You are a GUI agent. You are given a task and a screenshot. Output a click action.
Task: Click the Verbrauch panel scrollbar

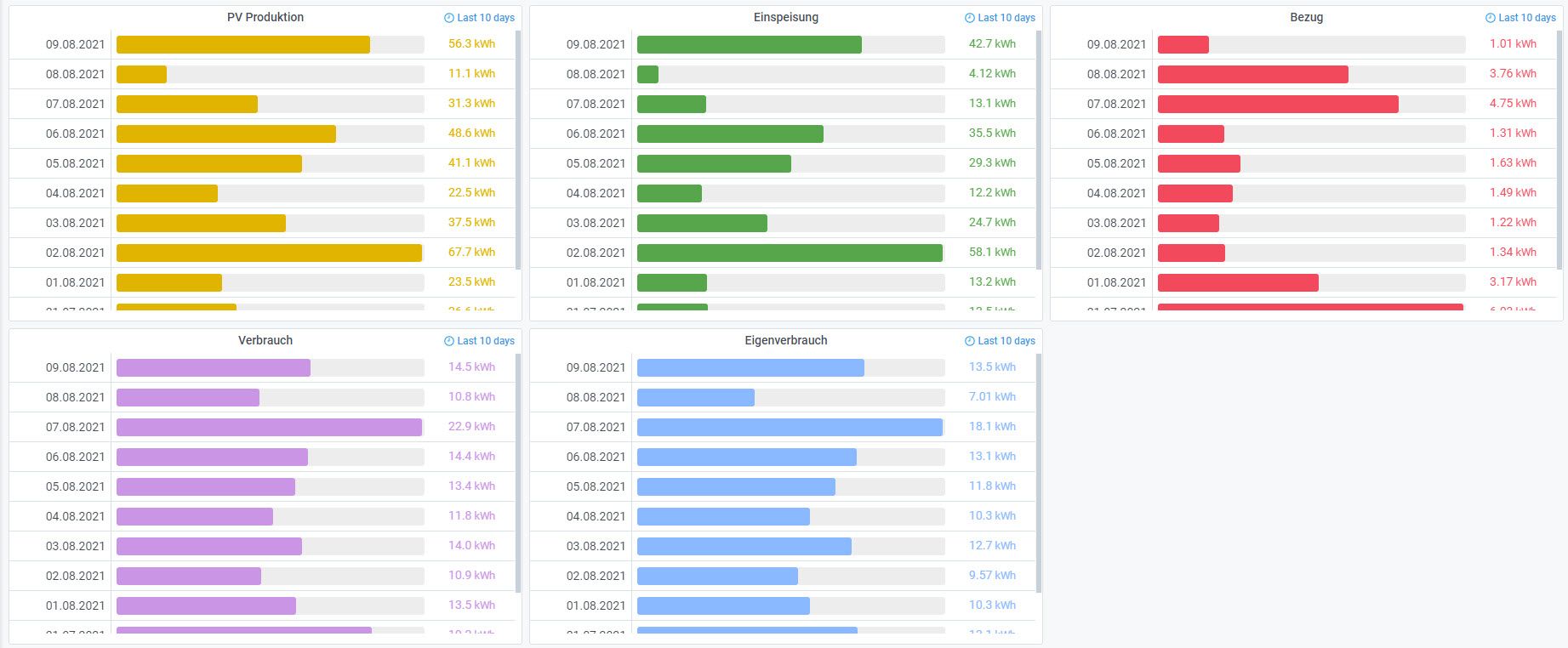coord(518,473)
